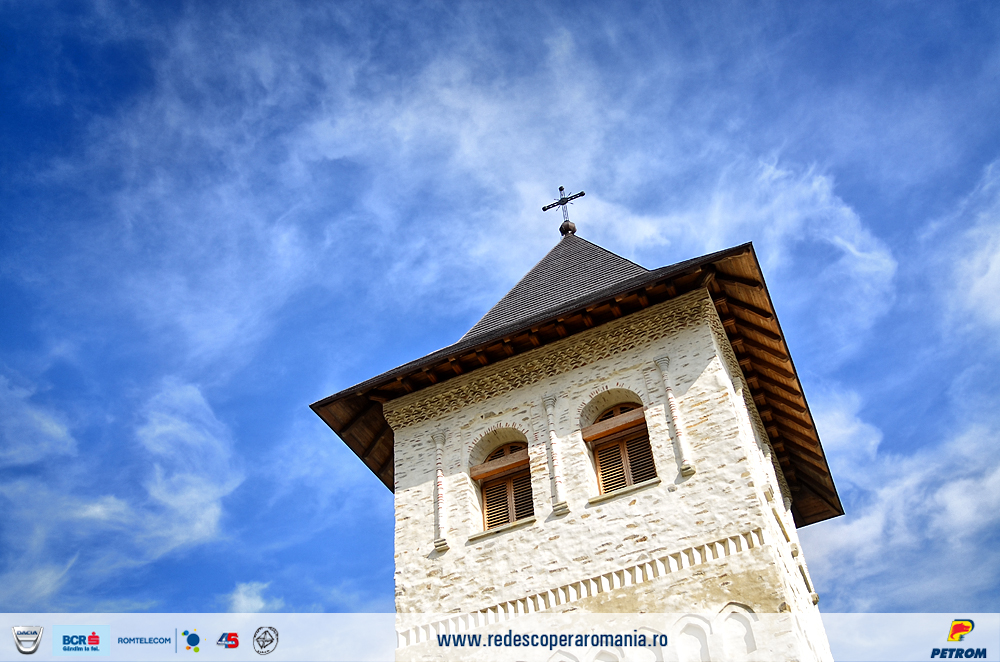
Task: Click the Petrom logo
Action: coord(958,638)
